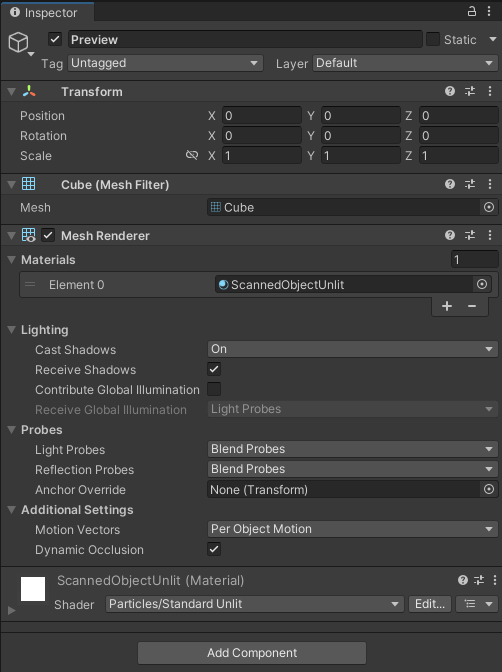Open Mesh Renderer context menu
Viewport: 502px width, 672px height.
pyautogui.click(x=490, y=235)
